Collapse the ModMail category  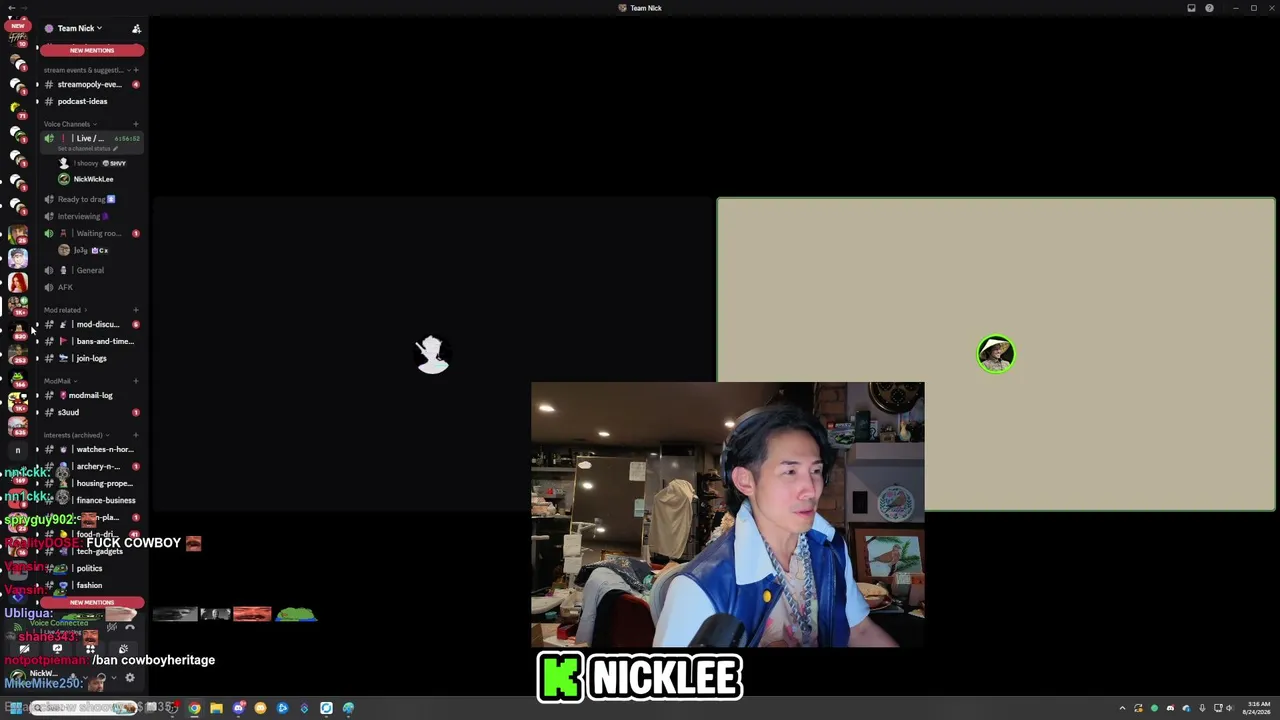coord(60,381)
